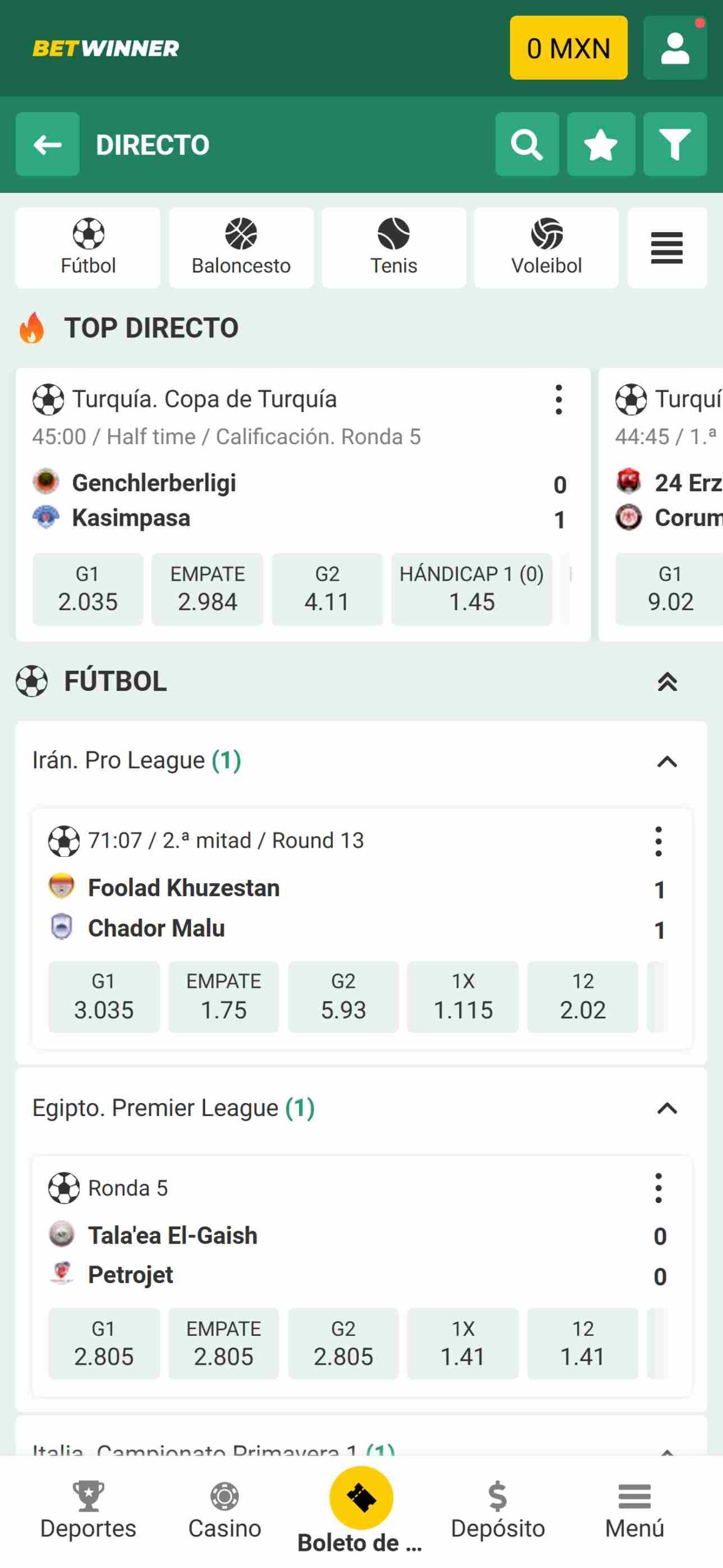
Task: Open options for Genchlerberligi vs Kasimpasa
Action: pyautogui.click(x=558, y=400)
